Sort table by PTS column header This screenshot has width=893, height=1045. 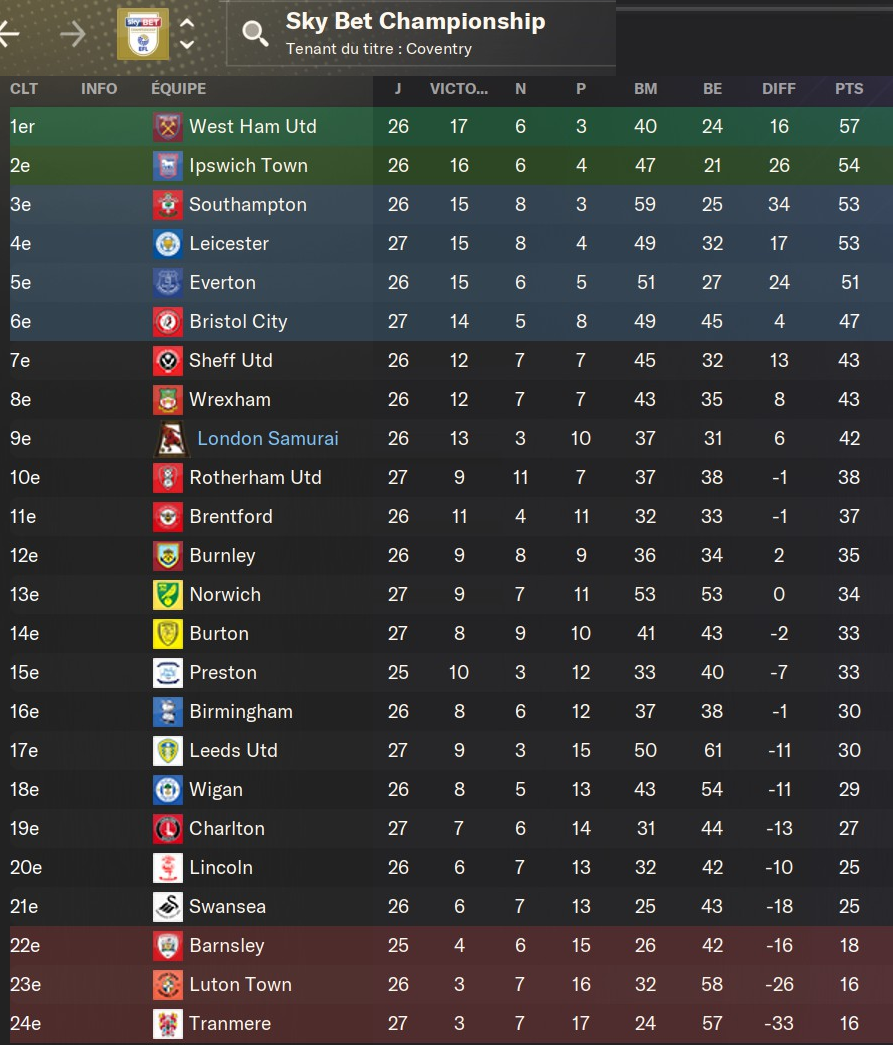pos(849,89)
